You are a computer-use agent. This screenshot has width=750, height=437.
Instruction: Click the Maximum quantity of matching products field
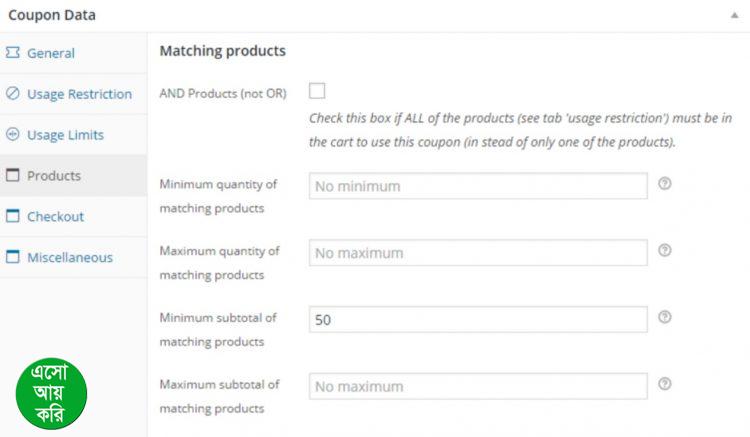tap(478, 253)
